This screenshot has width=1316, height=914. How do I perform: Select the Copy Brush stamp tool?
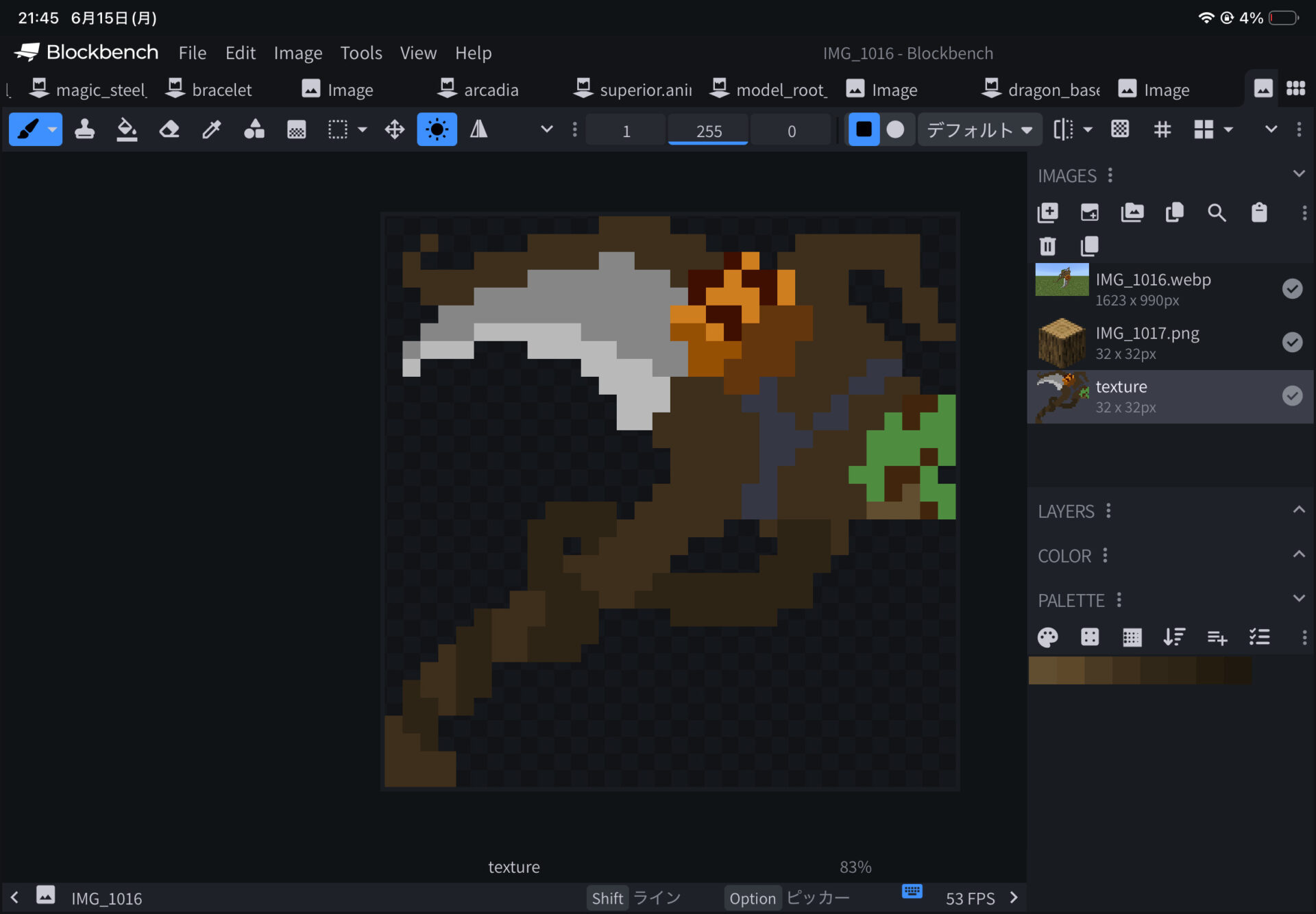[84, 129]
